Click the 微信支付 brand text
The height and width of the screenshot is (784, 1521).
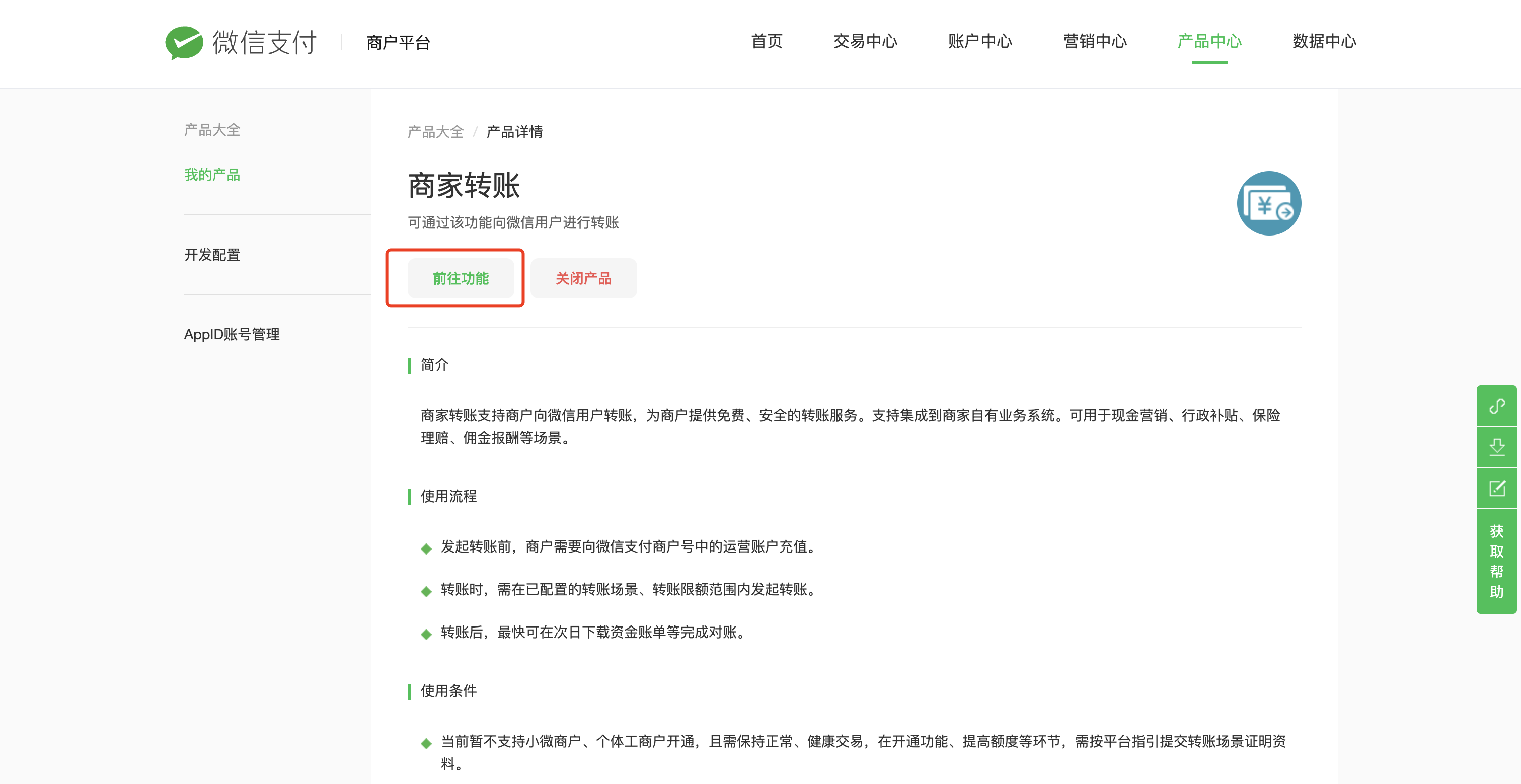(x=264, y=42)
